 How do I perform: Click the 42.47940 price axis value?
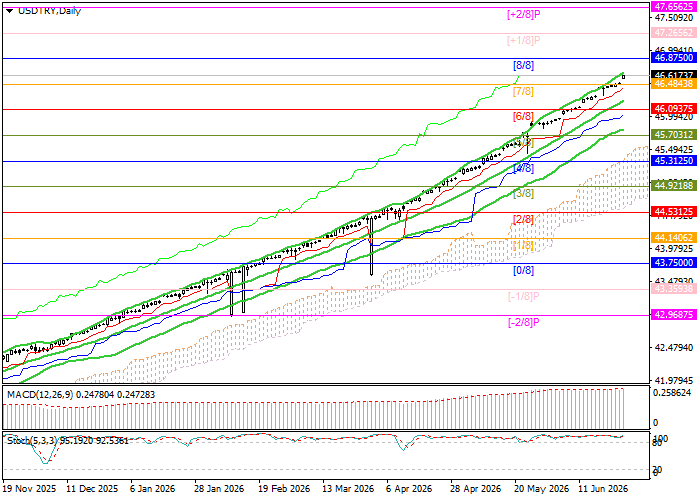[x=674, y=347]
